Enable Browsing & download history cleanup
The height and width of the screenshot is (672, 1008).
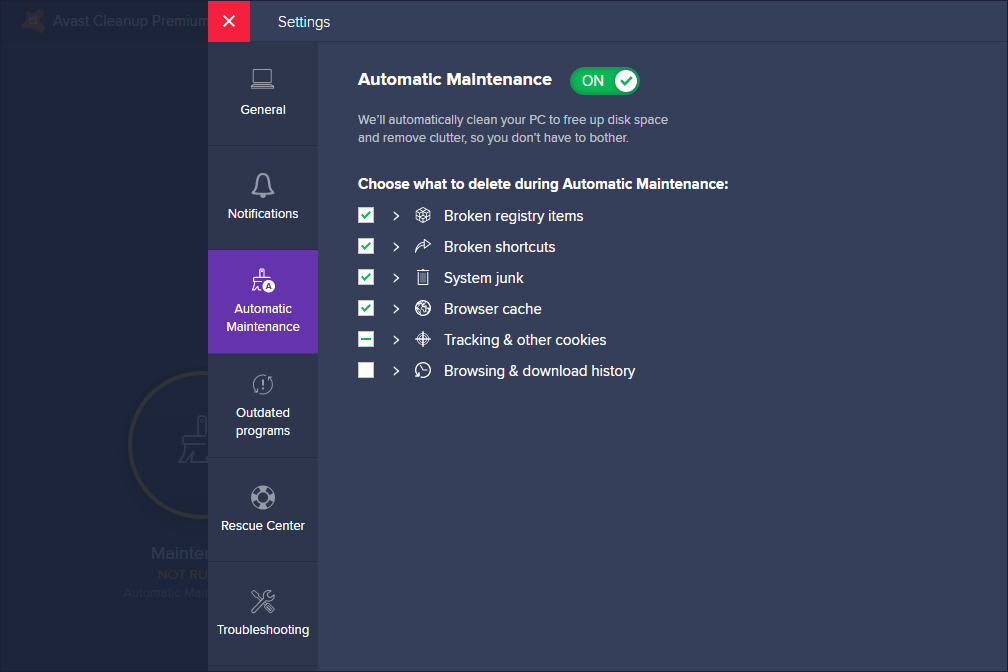click(x=366, y=370)
